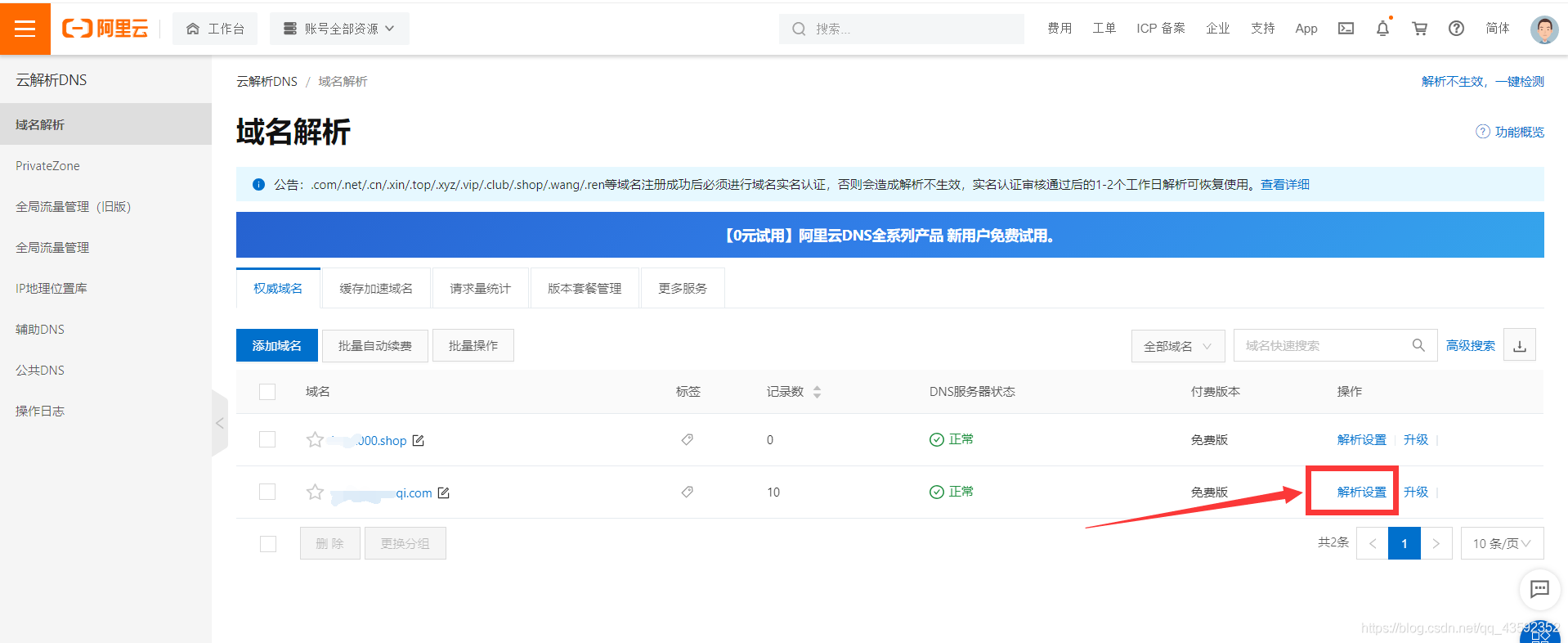Collapse the left sidebar handle
Screen dimensions: 1568x643
[x=219, y=423]
